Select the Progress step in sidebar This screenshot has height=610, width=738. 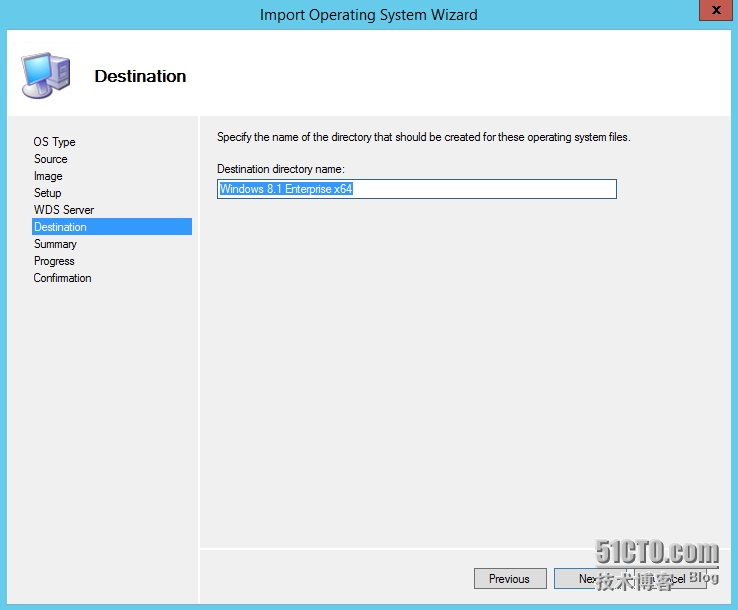[54, 261]
